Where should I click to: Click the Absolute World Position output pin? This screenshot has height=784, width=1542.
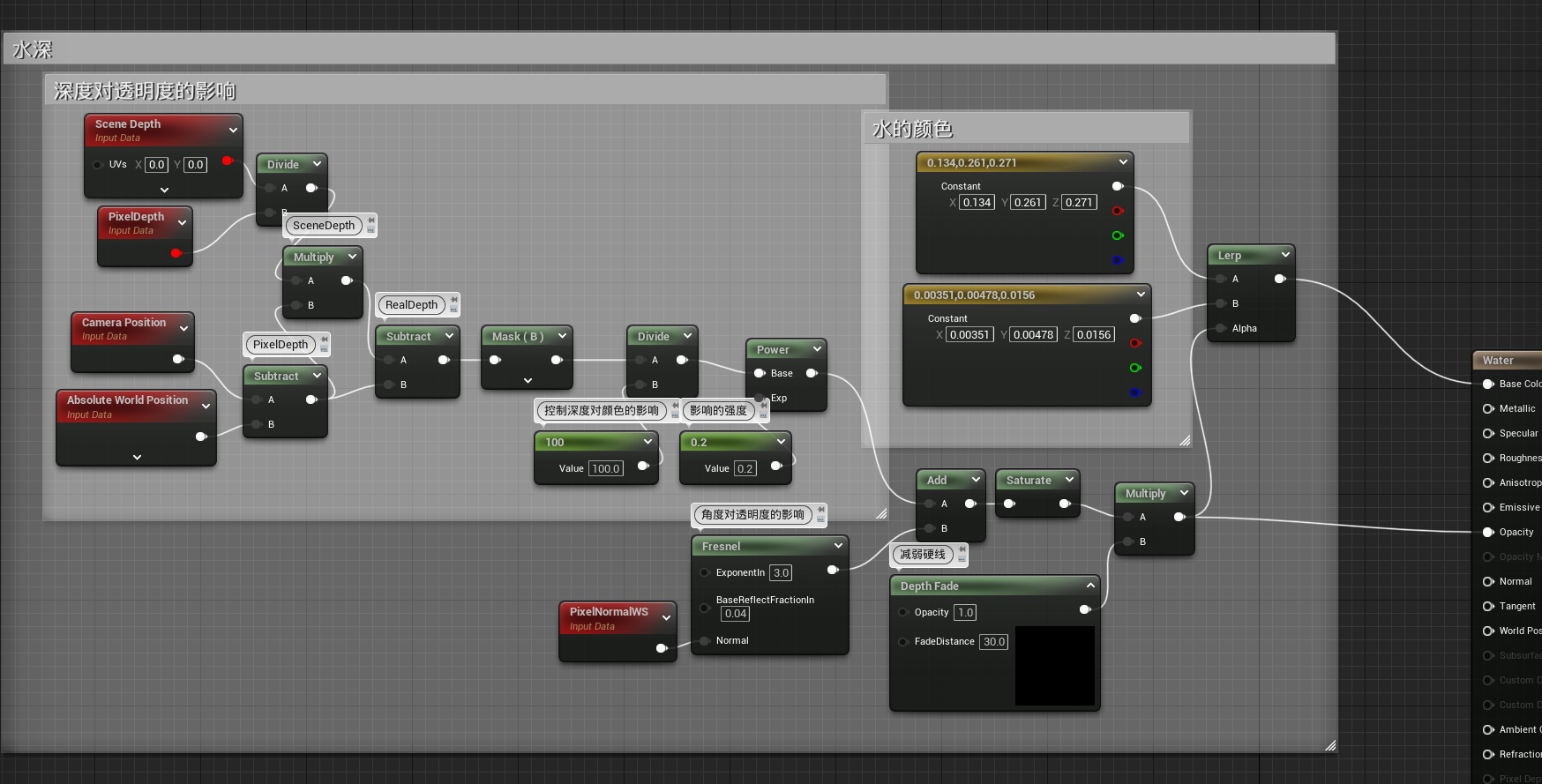[x=201, y=437]
